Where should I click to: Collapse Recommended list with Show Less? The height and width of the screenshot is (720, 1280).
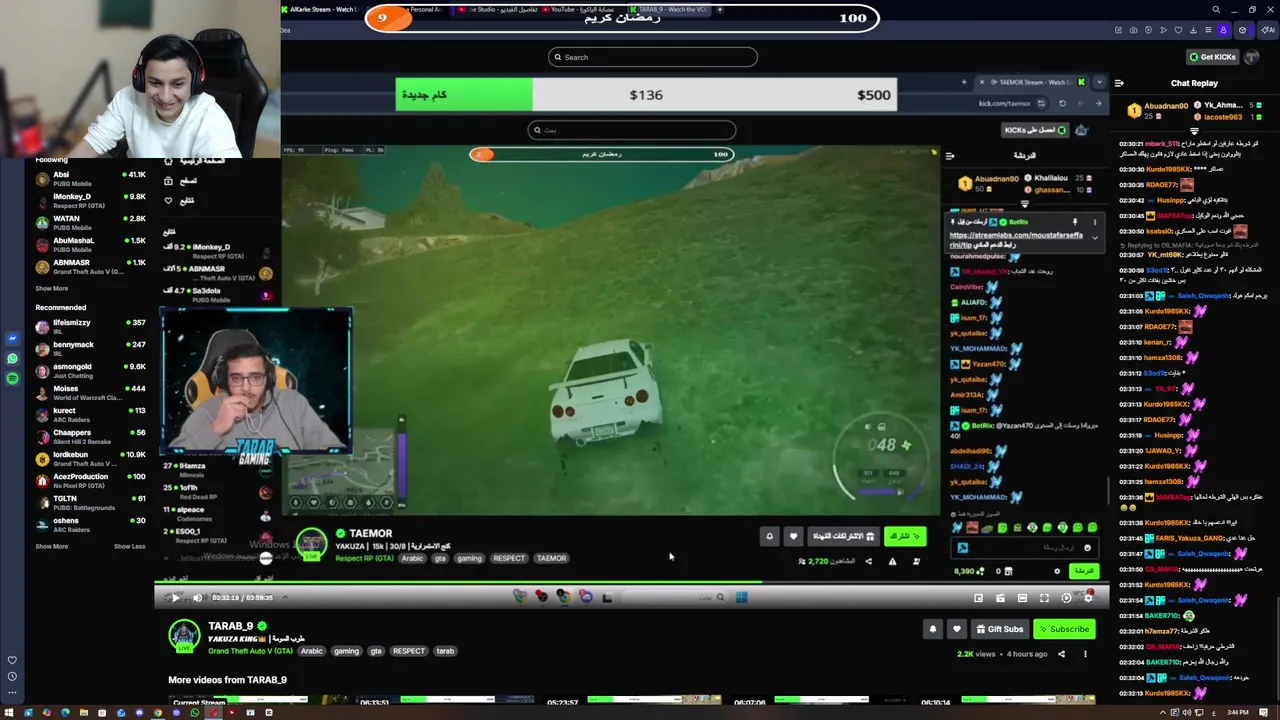tap(129, 546)
